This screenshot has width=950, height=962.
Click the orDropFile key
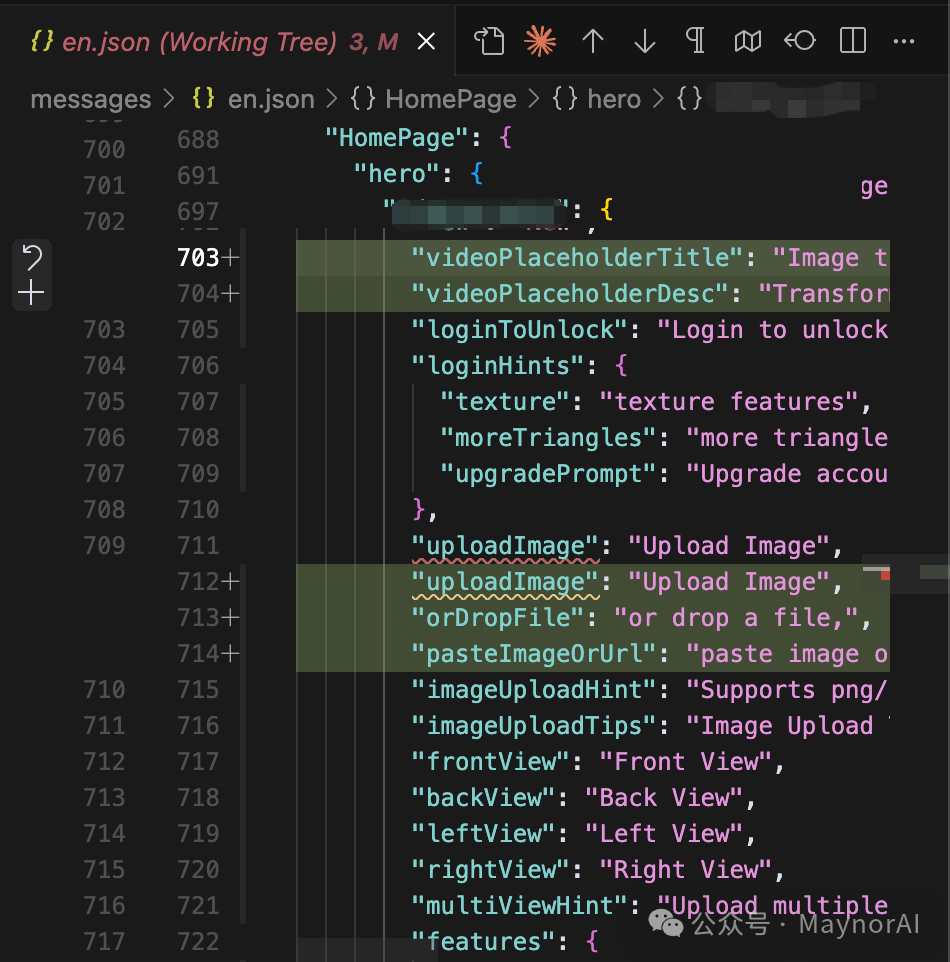tap(497, 618)
